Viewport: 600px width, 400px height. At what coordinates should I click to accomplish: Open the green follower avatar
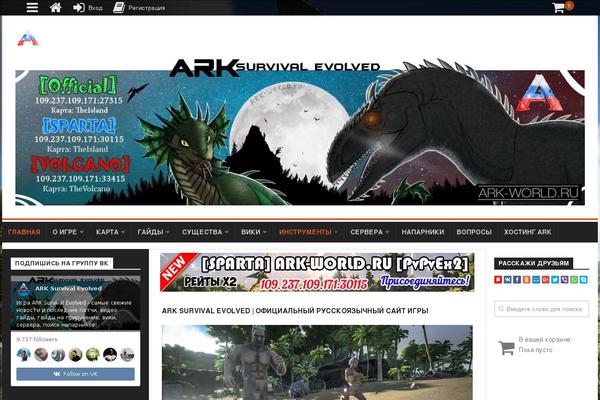coord(93,355)
